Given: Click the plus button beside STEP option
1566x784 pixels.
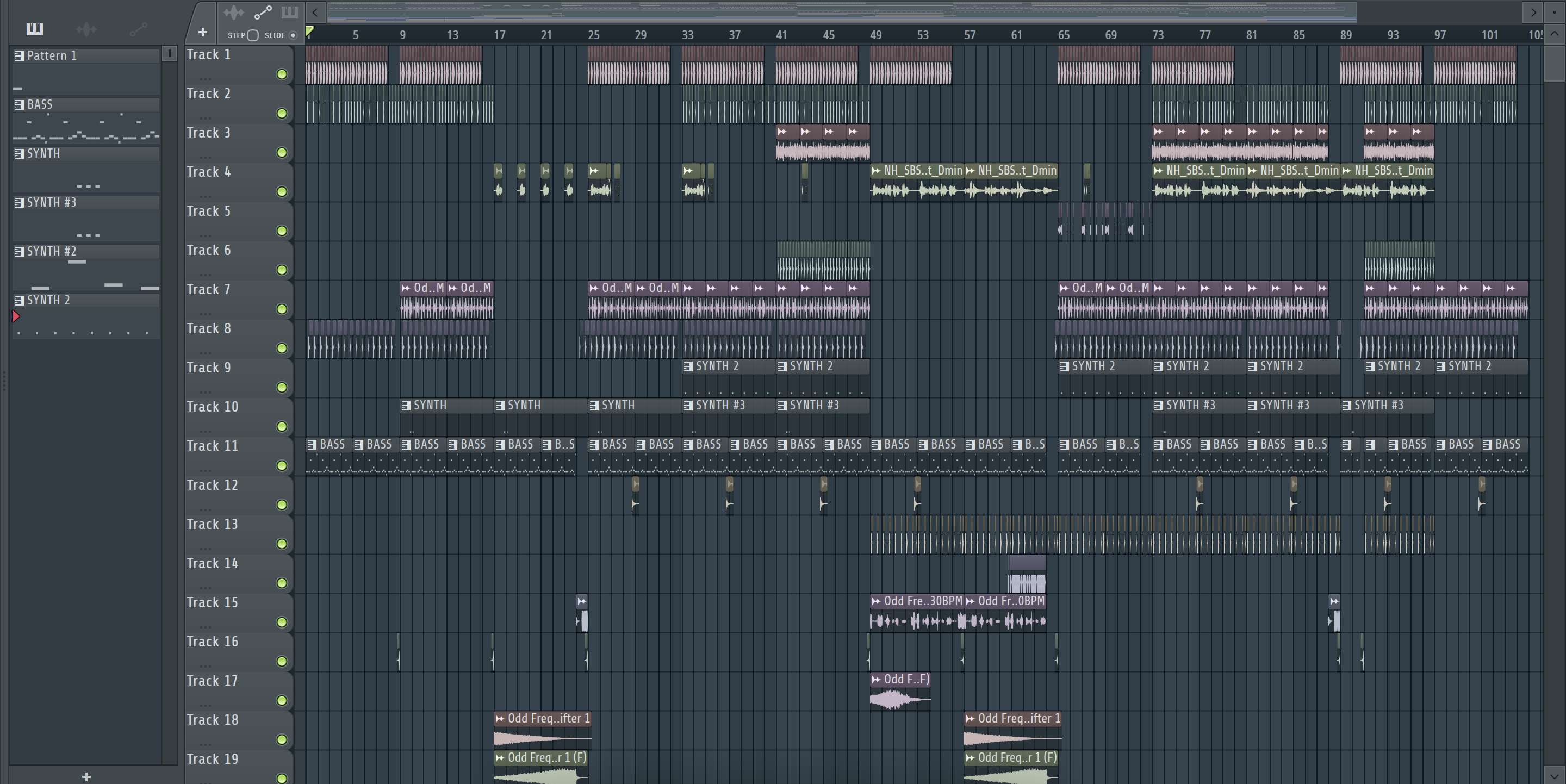Looking at the screenshot, I should point(202,32).
